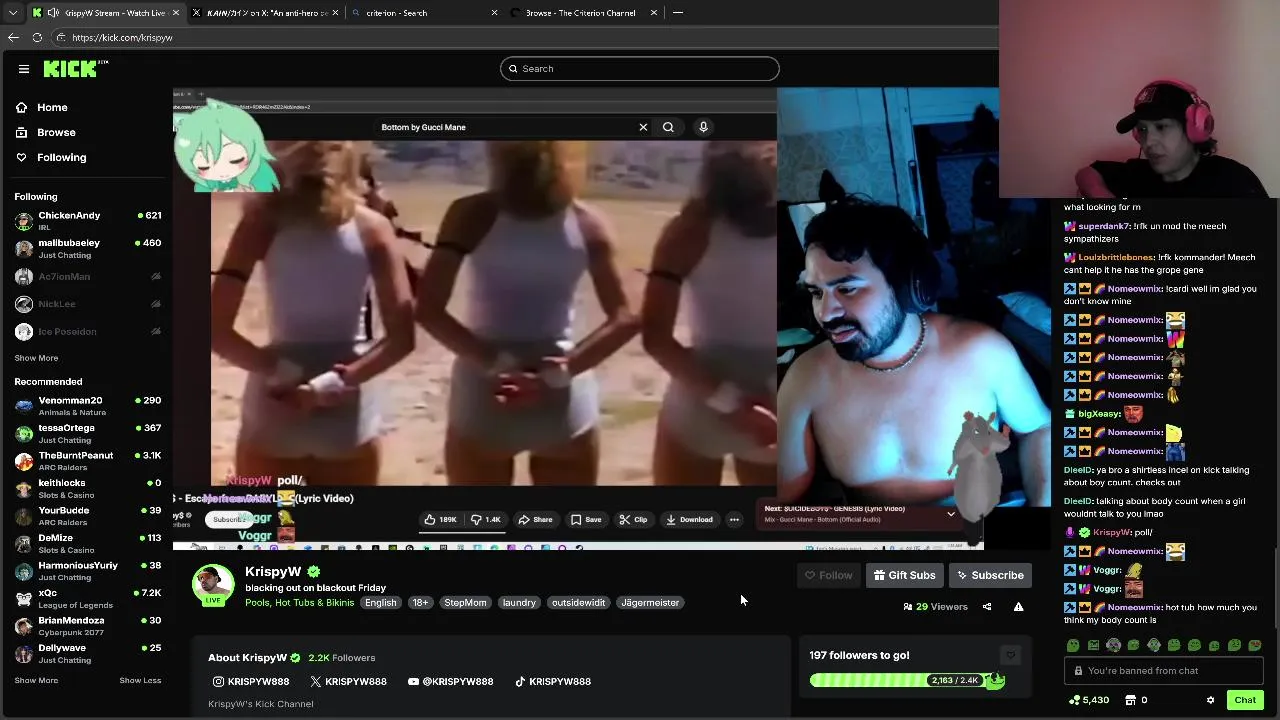Close the KrispyW Stream tab
This screenshot has width=1280, height=720.
point(176,13)
